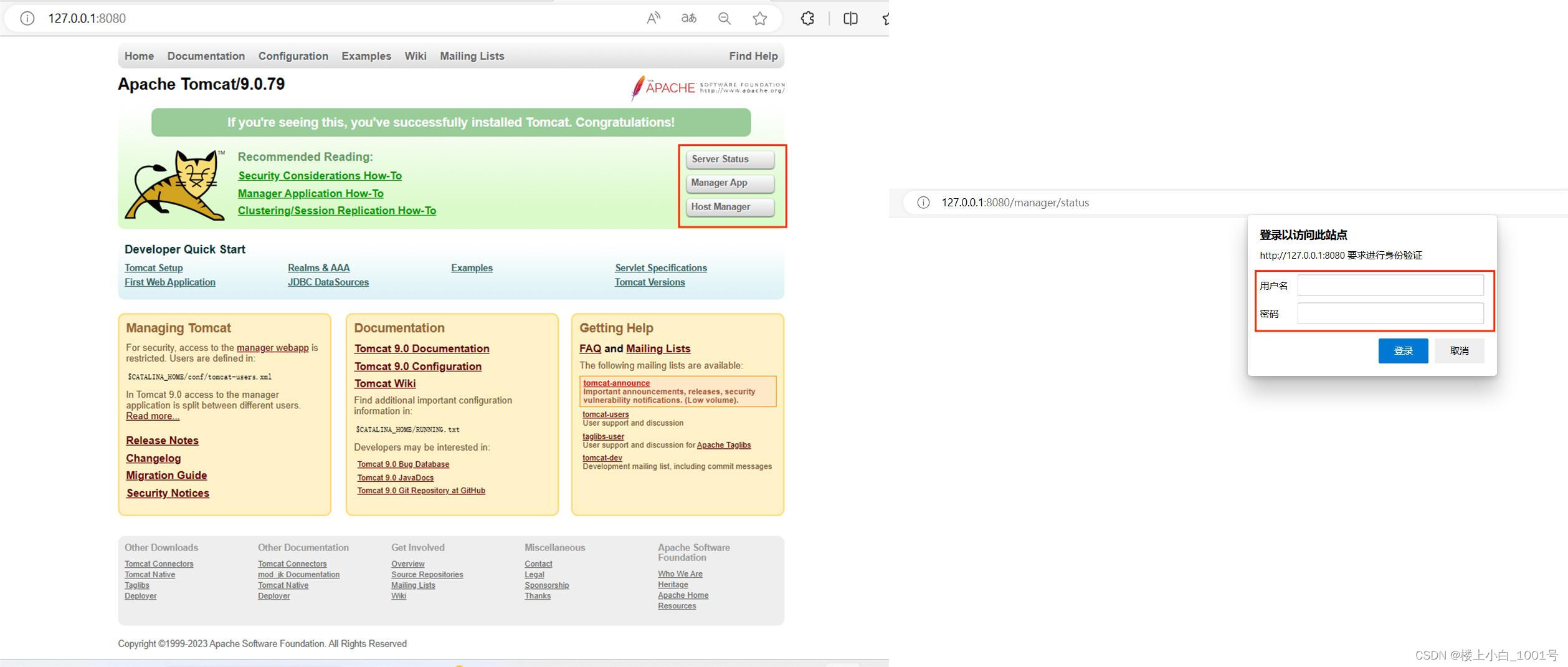Open the browser extensions puzzle icon
Image resolution: width=1568 pixels, height=667 pixels.
(x=807, y=18)
